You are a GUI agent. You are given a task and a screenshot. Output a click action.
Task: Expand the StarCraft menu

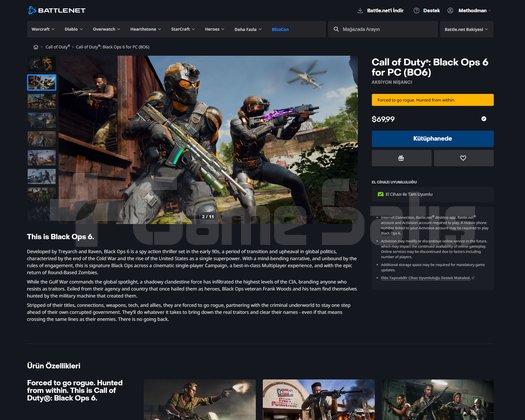pyautogui.click(x=183, y=29)
